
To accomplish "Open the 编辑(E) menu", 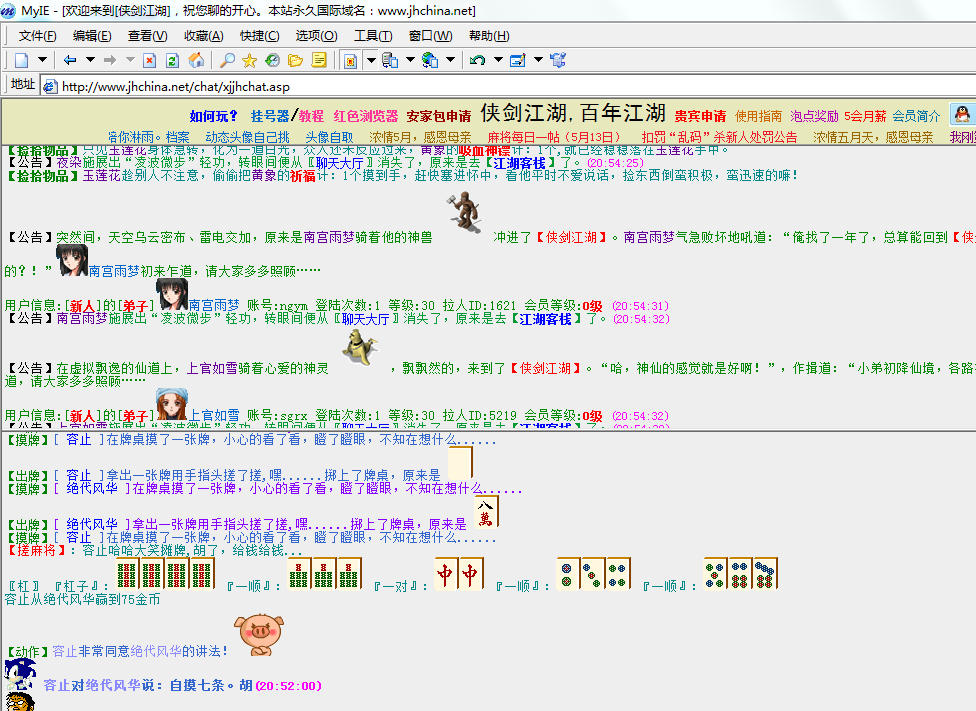I will pyautogui.click(x=92, y=36).
